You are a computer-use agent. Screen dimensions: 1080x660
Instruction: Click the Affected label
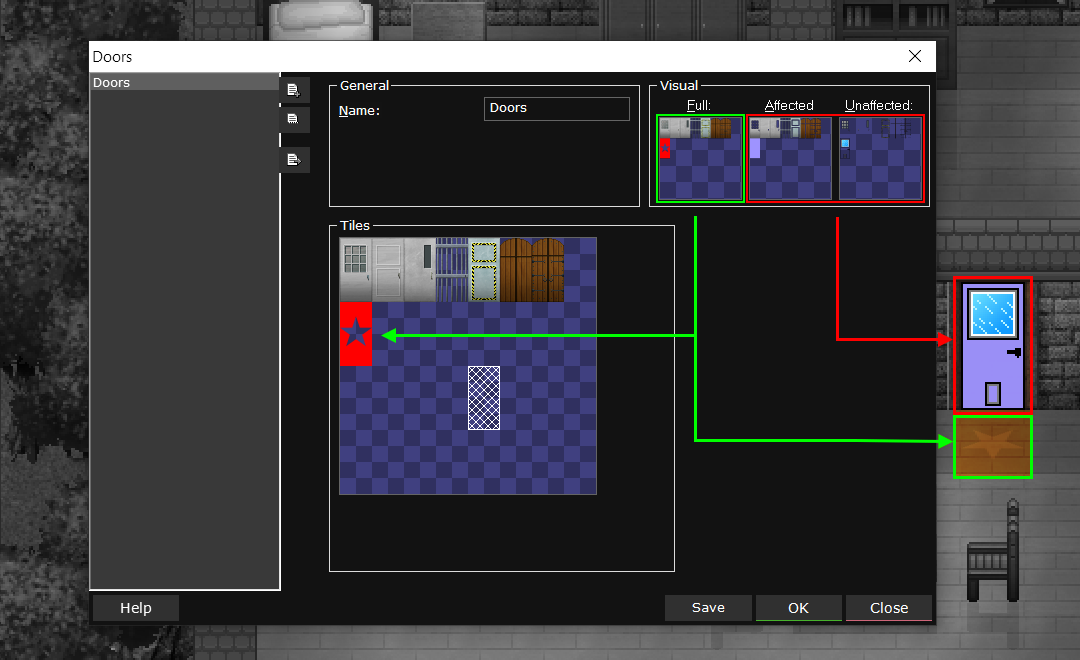pos(789,105)
